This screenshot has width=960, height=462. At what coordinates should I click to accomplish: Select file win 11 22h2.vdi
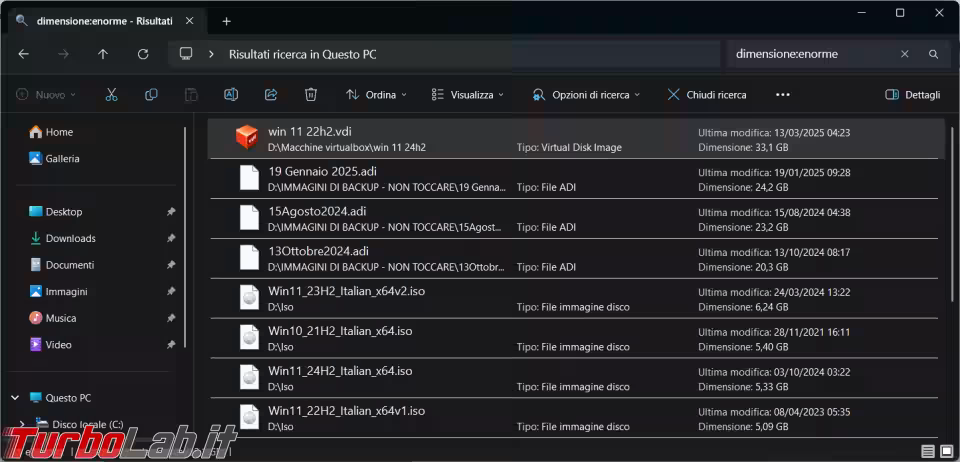[576, 138]
